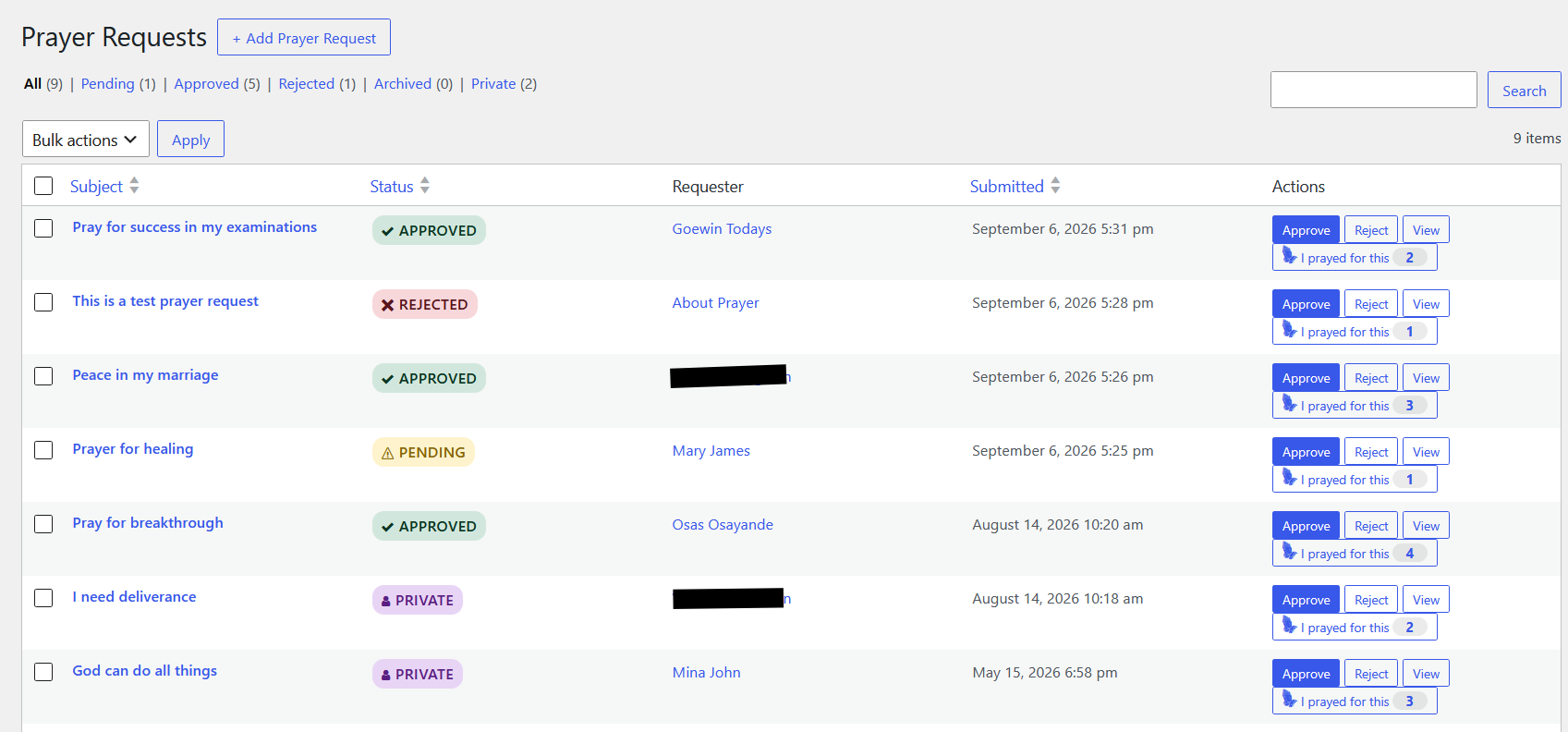Open requester Osas Osayande profile
The height and width of the screenshot is (732, 1568).
tap(723, 525)
